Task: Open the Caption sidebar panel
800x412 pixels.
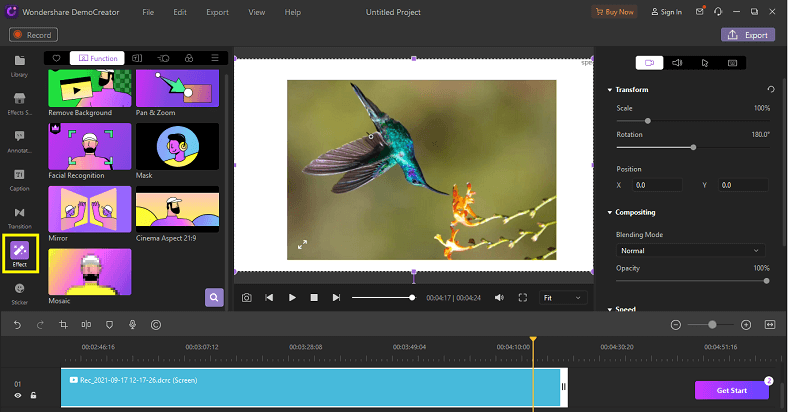Action: [19, 179]
